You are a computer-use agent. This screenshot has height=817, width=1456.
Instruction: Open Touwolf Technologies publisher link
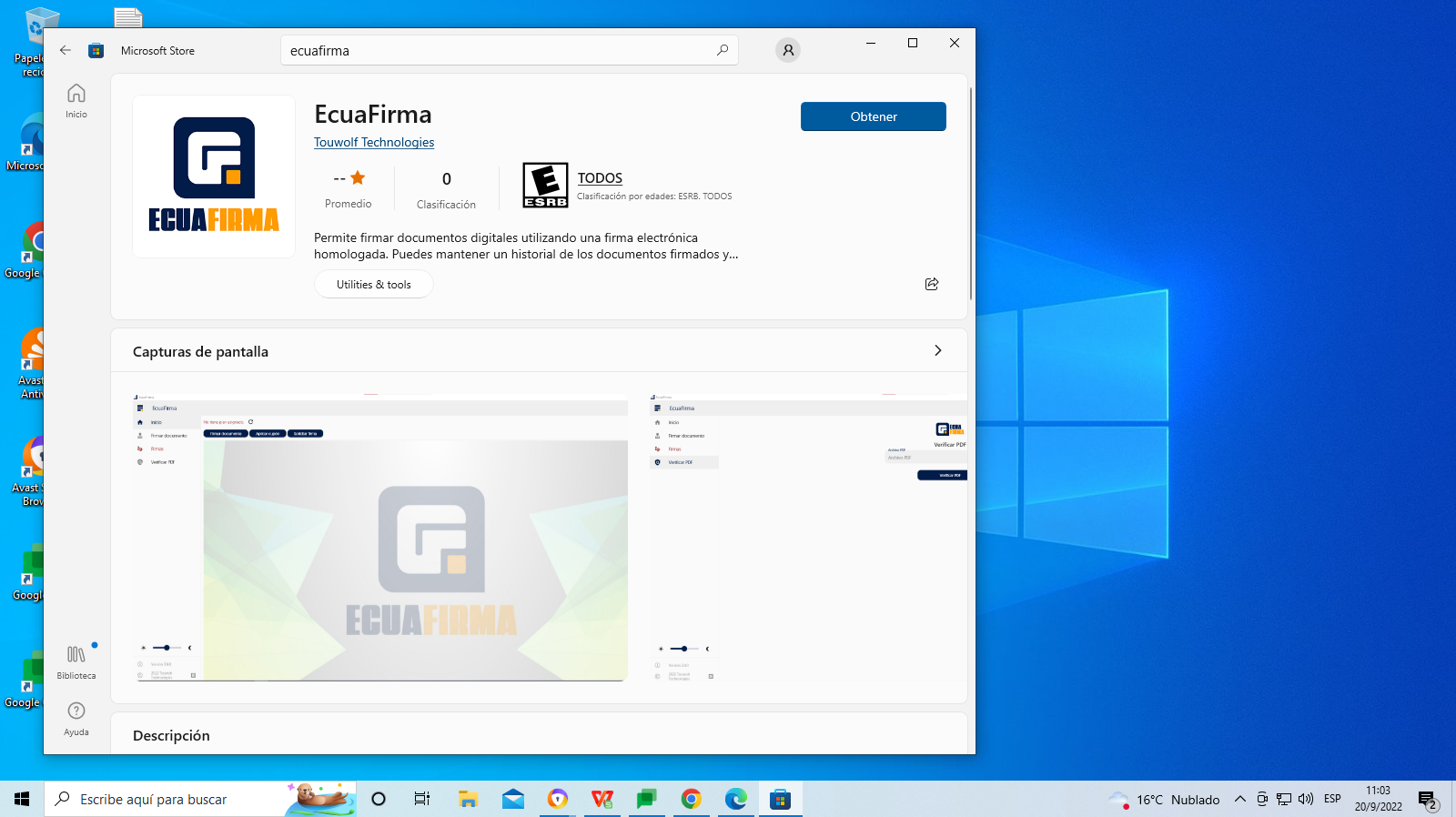[x=374, y=142]
